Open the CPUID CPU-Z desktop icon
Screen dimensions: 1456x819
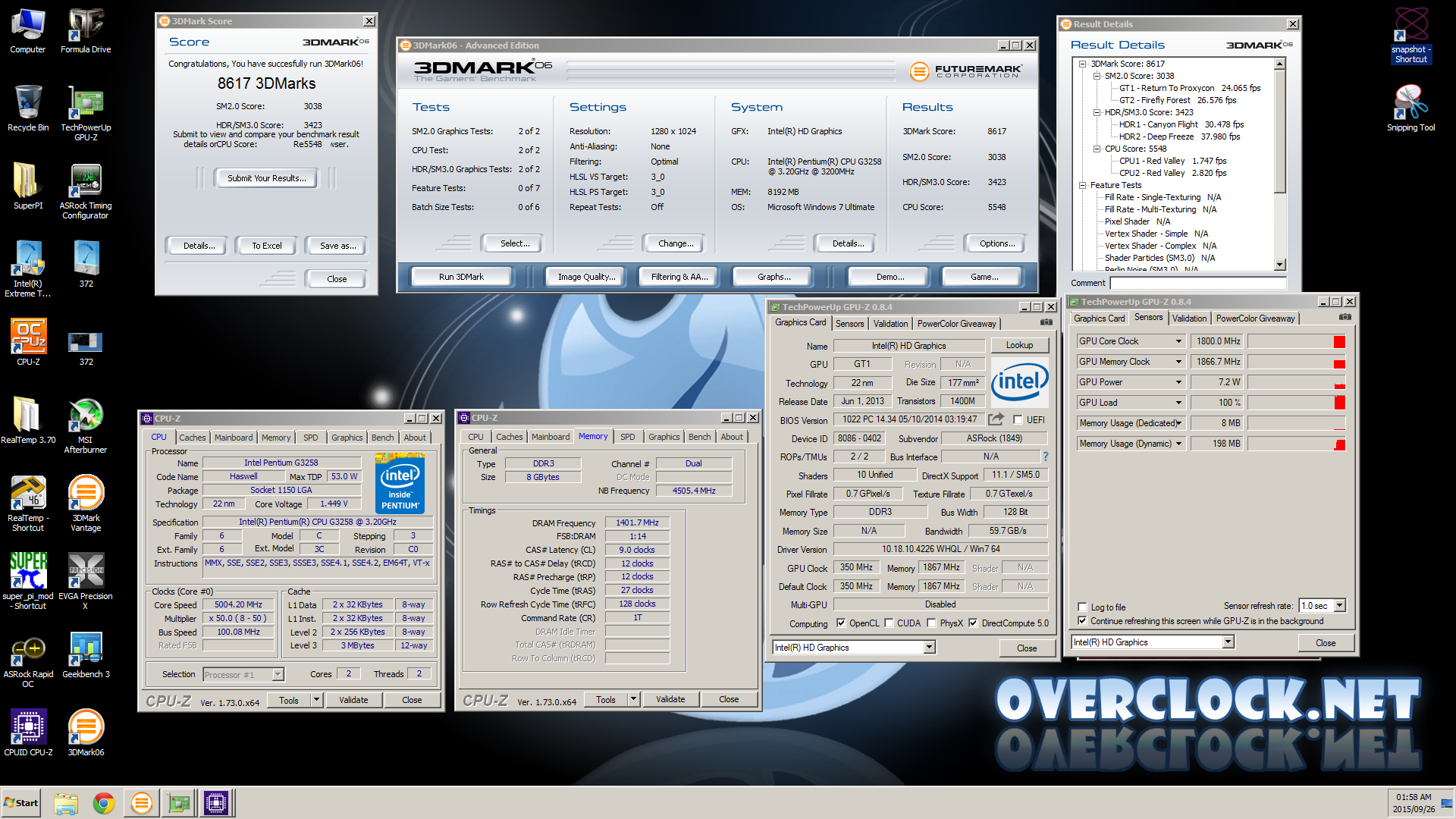(x=28, y=734)
